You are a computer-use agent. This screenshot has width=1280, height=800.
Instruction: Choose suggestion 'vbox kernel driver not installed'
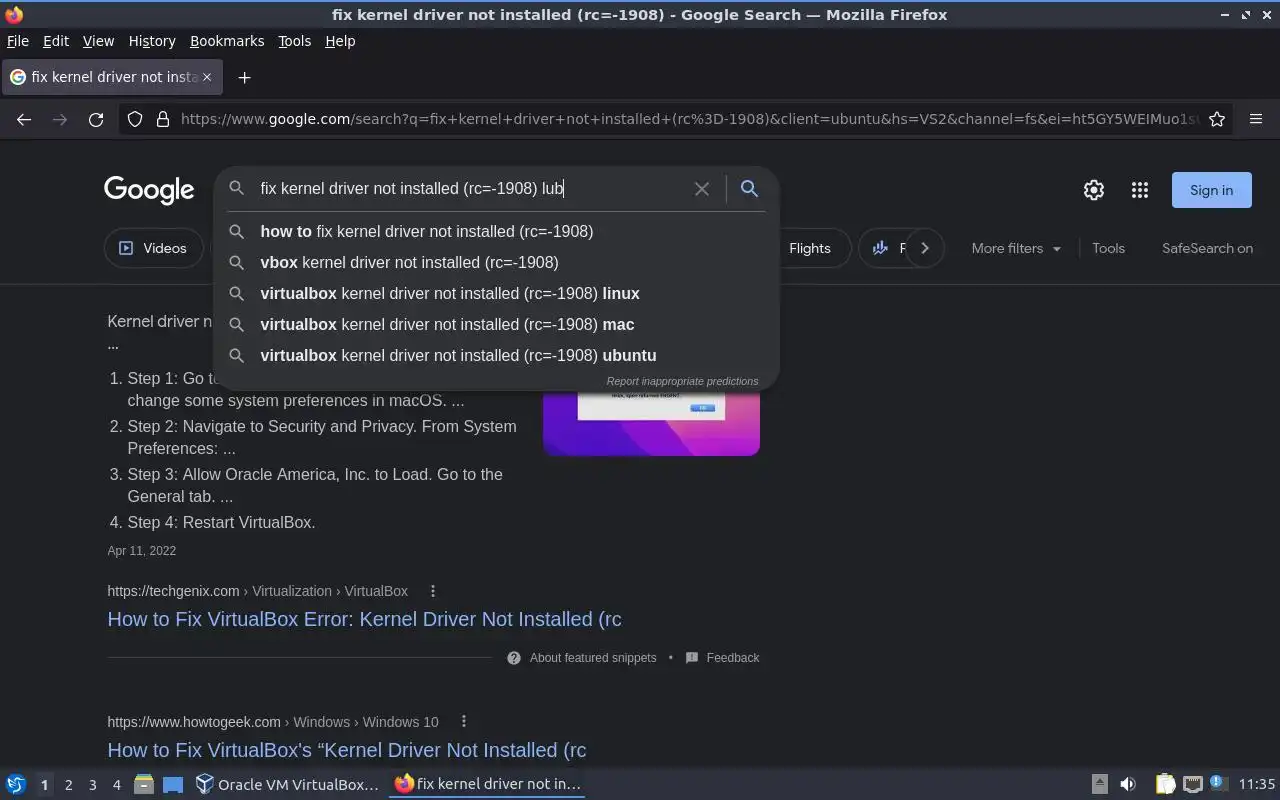pos(496,262)
